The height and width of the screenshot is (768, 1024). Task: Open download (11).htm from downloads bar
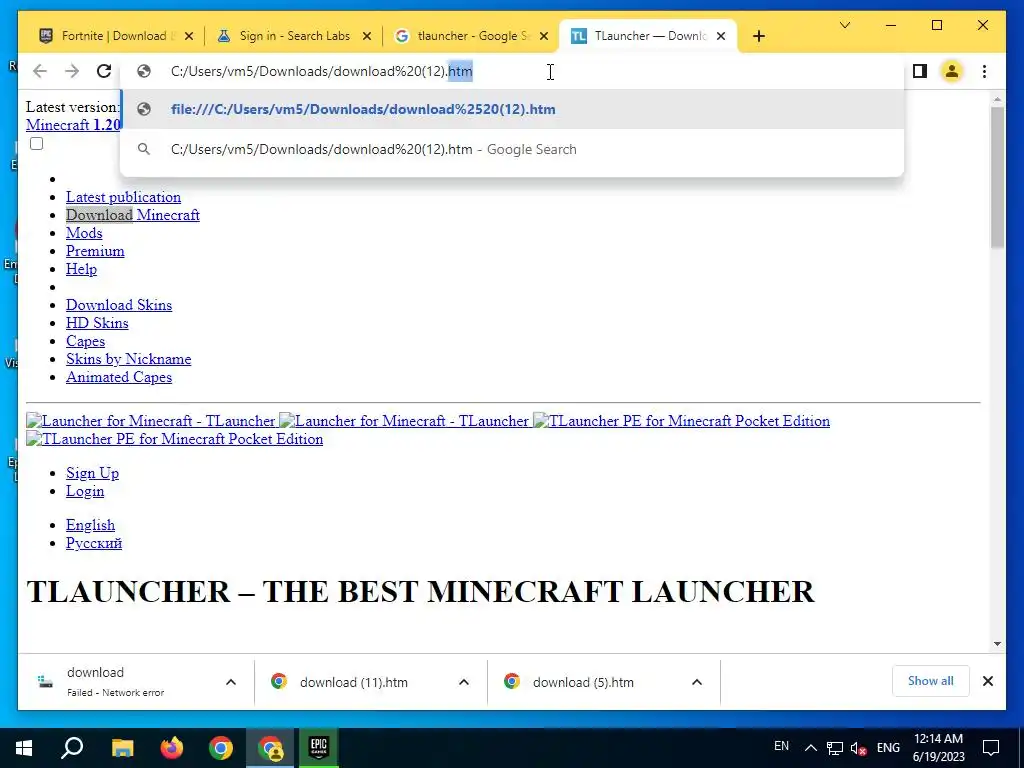[353, 682]
